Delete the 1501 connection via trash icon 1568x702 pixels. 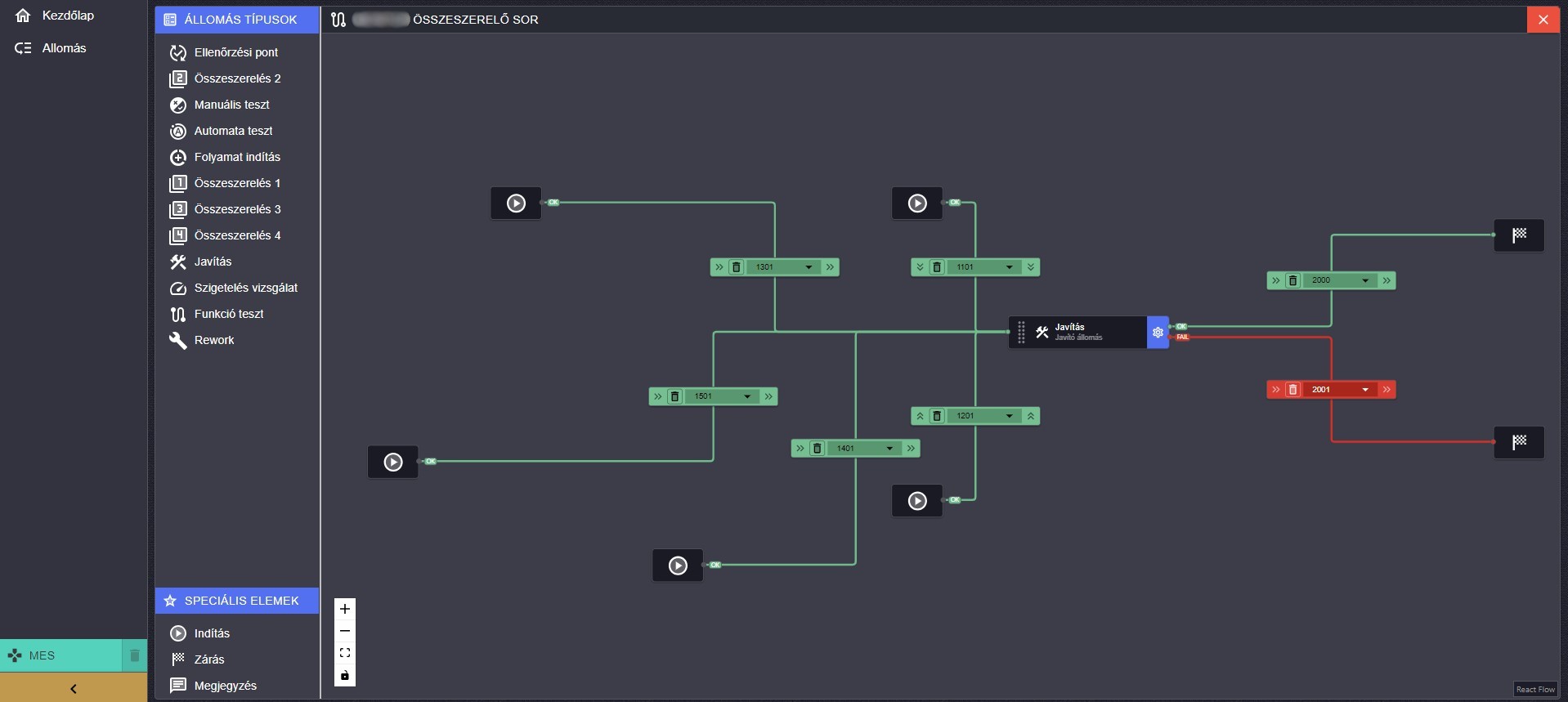coord(674,396)
